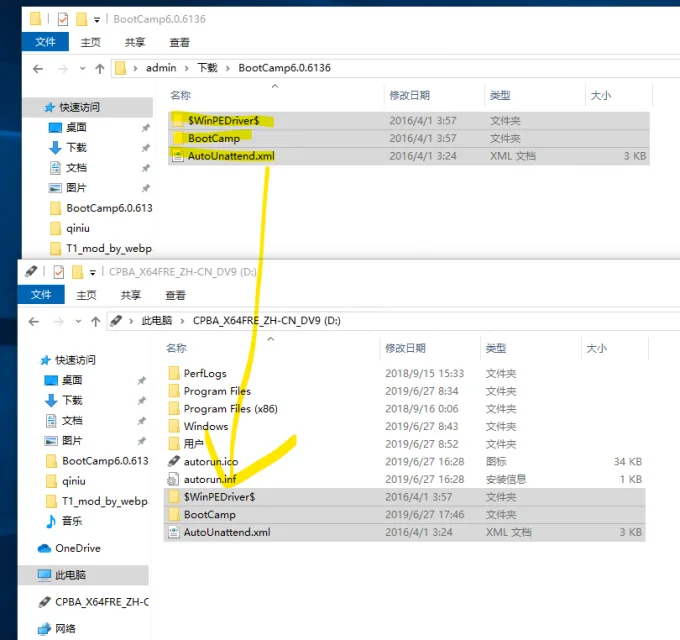Go up one level in the D: drive window
The width and height of the screenshot is (680, 640).
95,321
